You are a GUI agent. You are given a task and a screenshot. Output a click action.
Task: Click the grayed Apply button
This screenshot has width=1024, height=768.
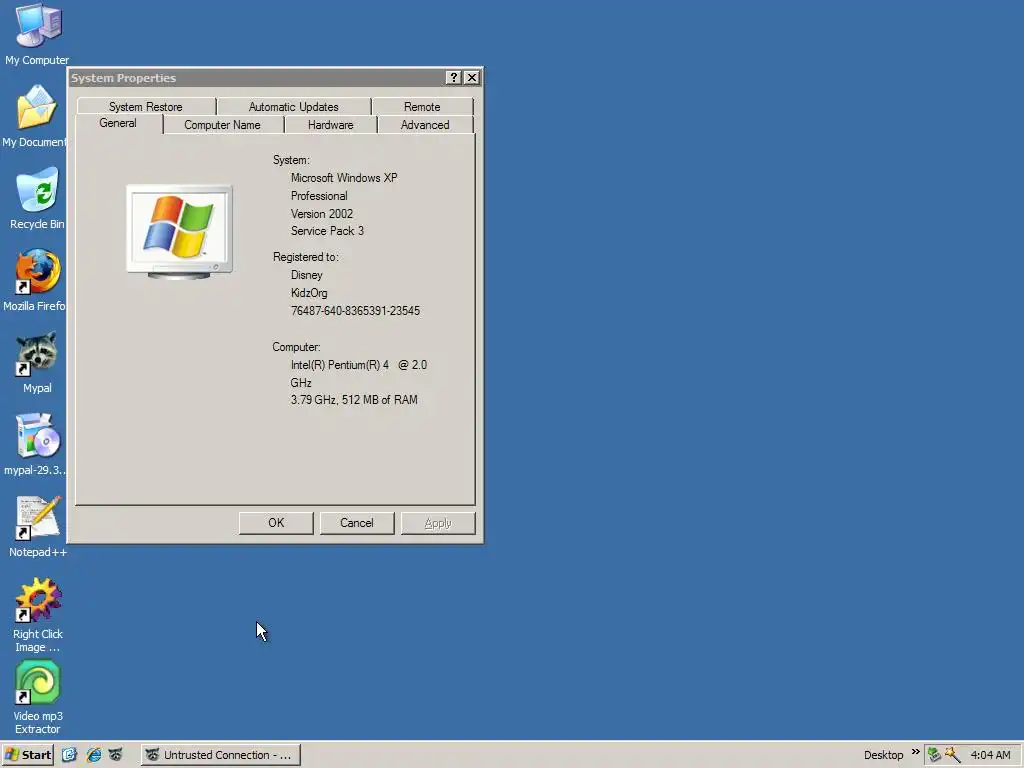click(x=438, y=523)
